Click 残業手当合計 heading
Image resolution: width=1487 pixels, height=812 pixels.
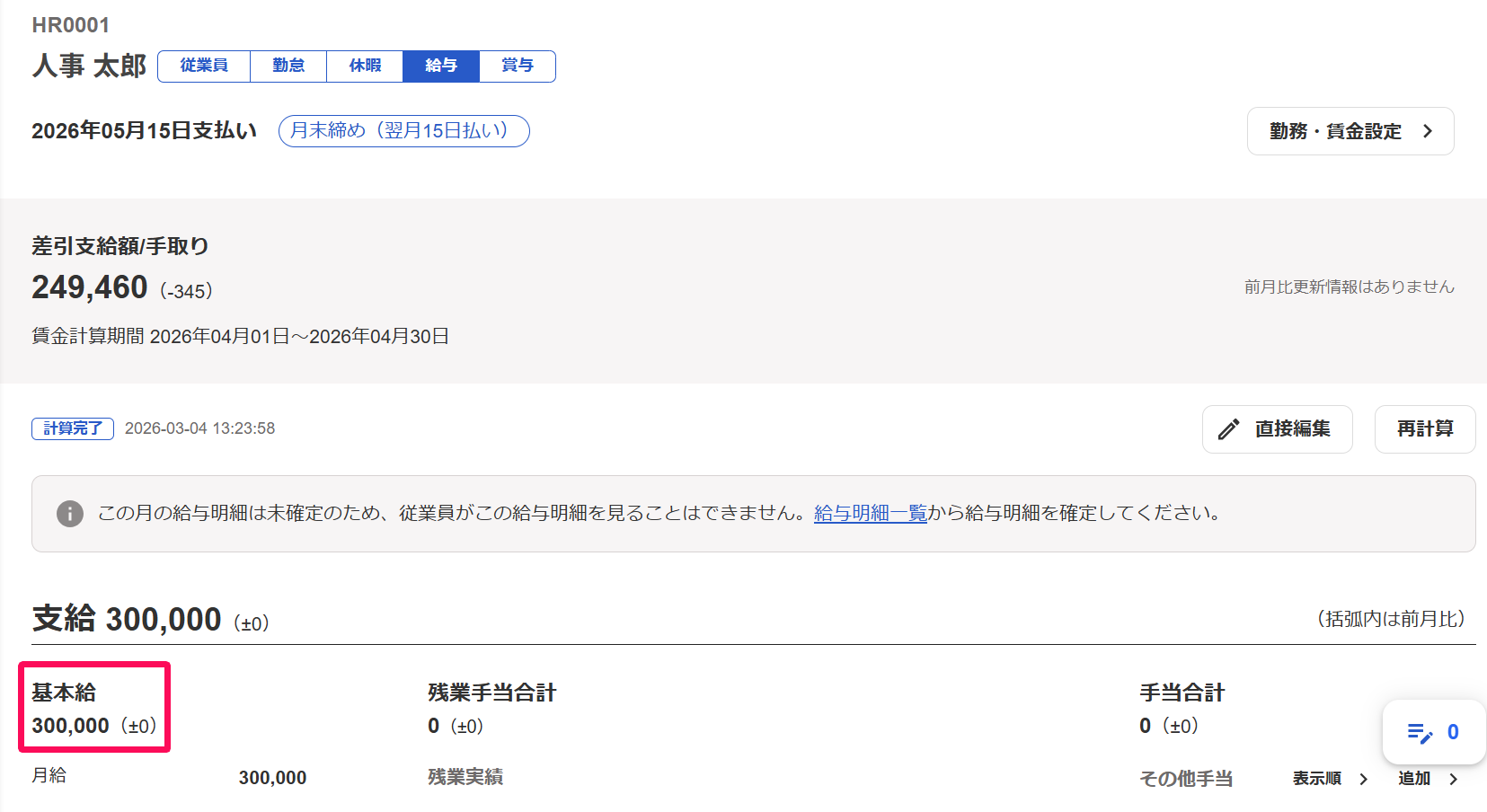coord(491,693)
